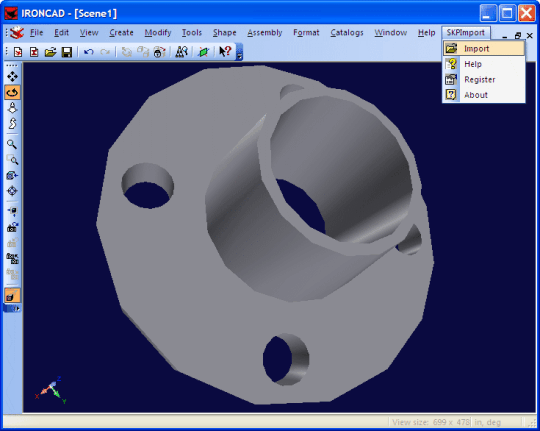This screenshot has height=431, width=540.
Task: Click the Target Camera tool
Action: click(x=12, y=191)
